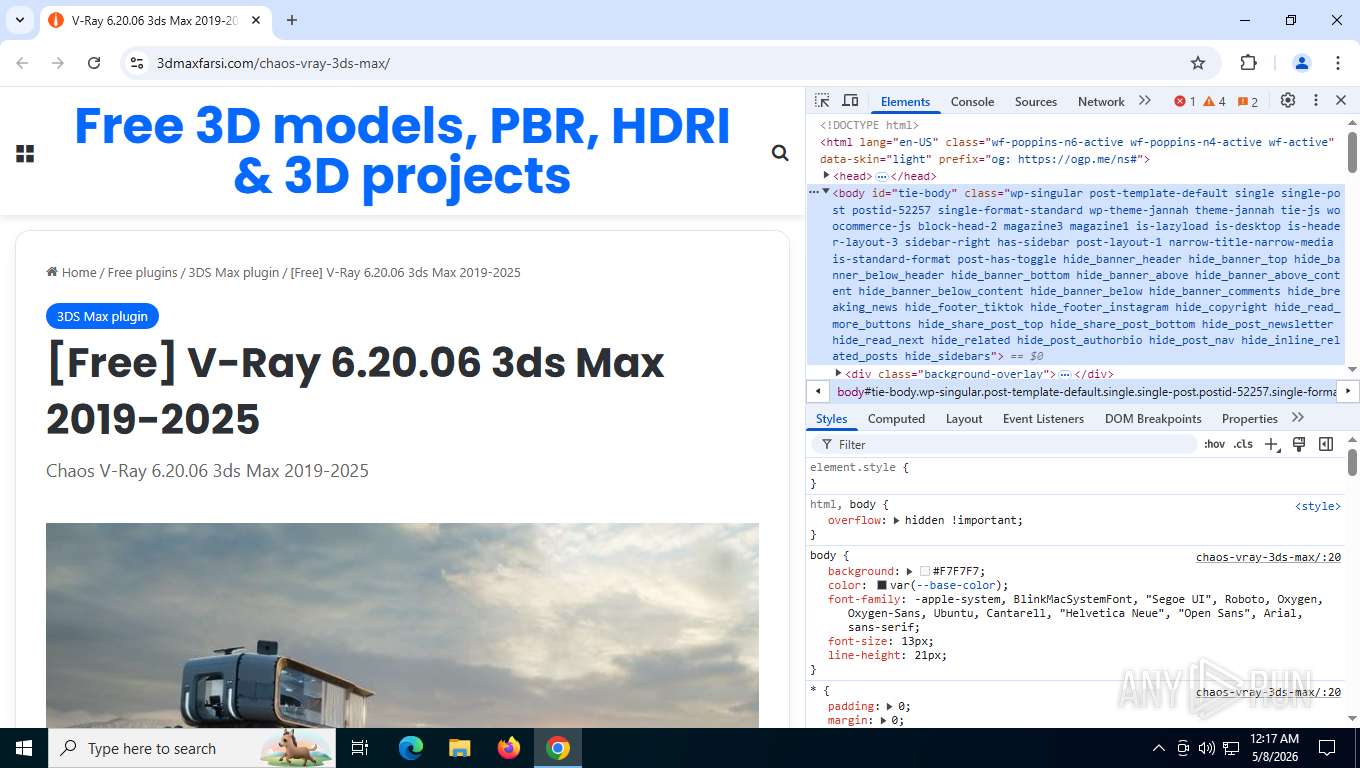Open Windows Start menu
This screenshot has height=768, width=1360.
pyautogui.click(x=23, y=748)
